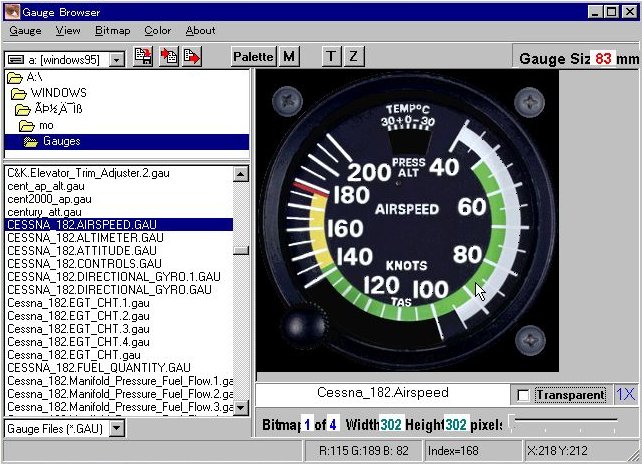Click the airspeed gauge preview image
Image resolution: width=642 pixels, height=464 pixels.
pyautogui.click(x=407, y=220)
